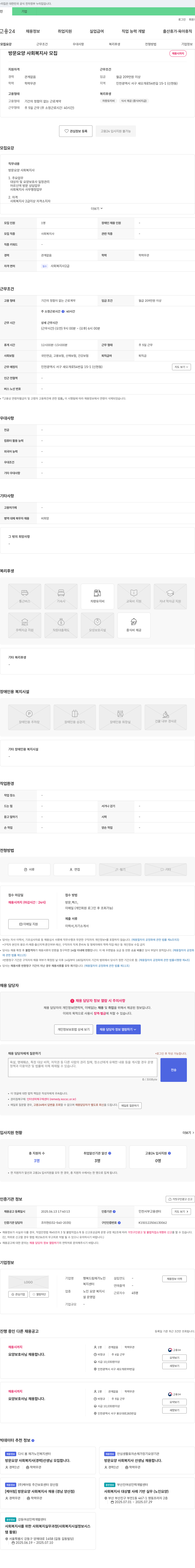Select the 서류 screening method box
The height and width of the screenshot is (1568, 195).
(29, 869)
